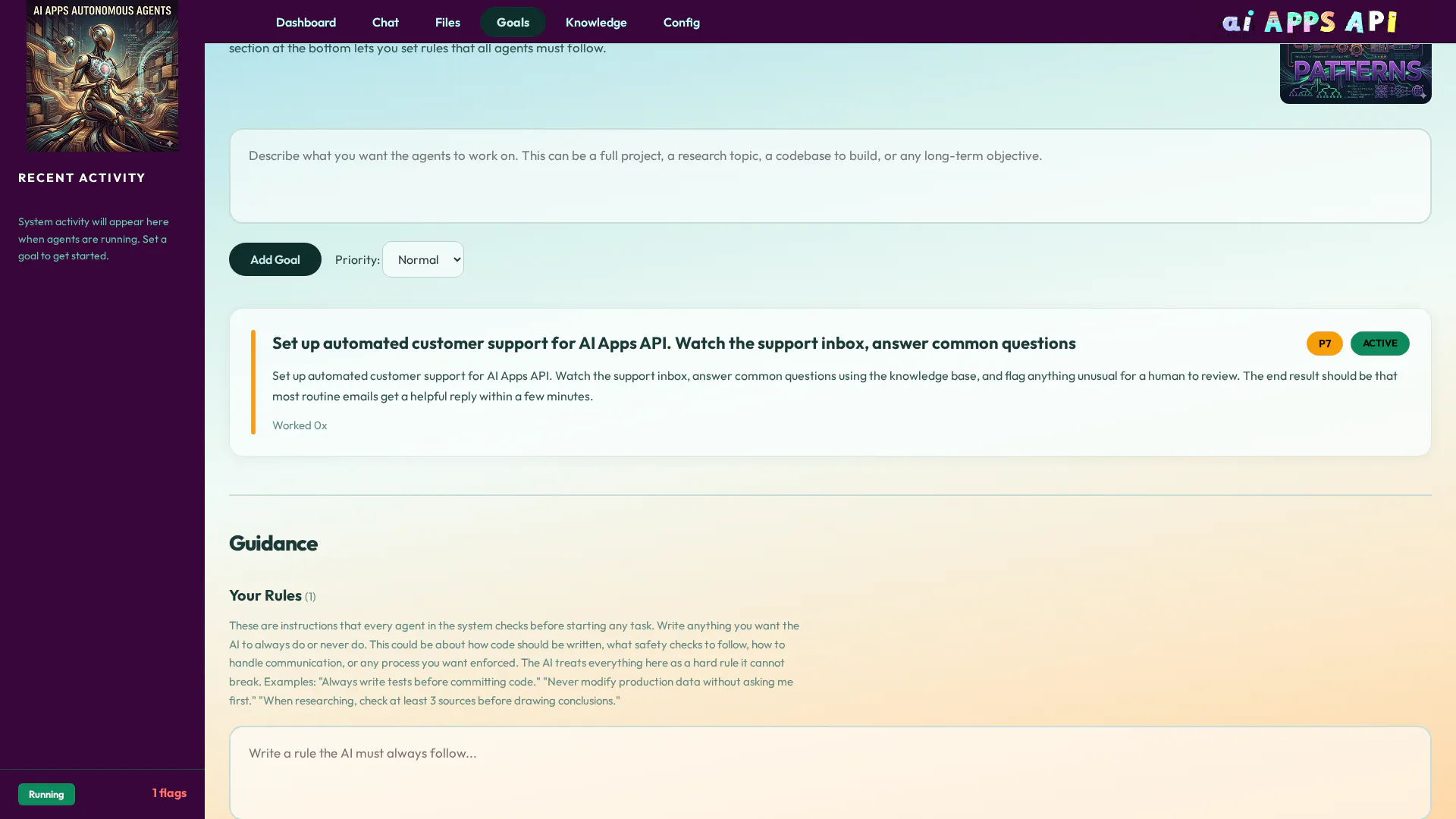Focus the goal description text area
The image size is (1456, 819).
click(x=830, y=176)
